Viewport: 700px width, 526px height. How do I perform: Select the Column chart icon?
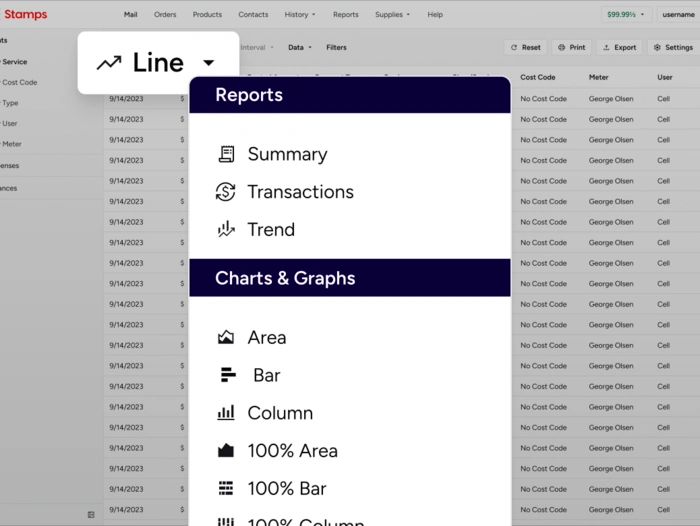point(226,413)
